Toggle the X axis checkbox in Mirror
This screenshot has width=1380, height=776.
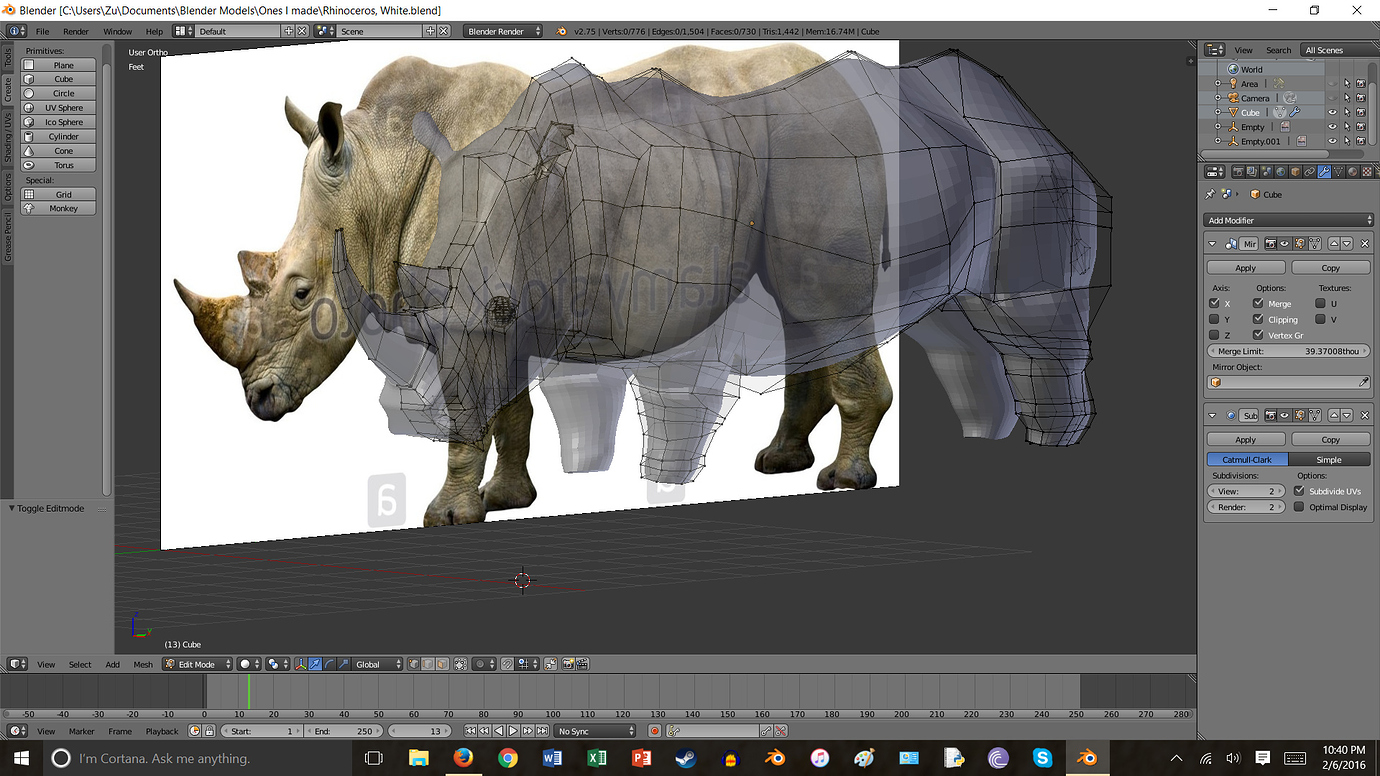coord(1214,303)
